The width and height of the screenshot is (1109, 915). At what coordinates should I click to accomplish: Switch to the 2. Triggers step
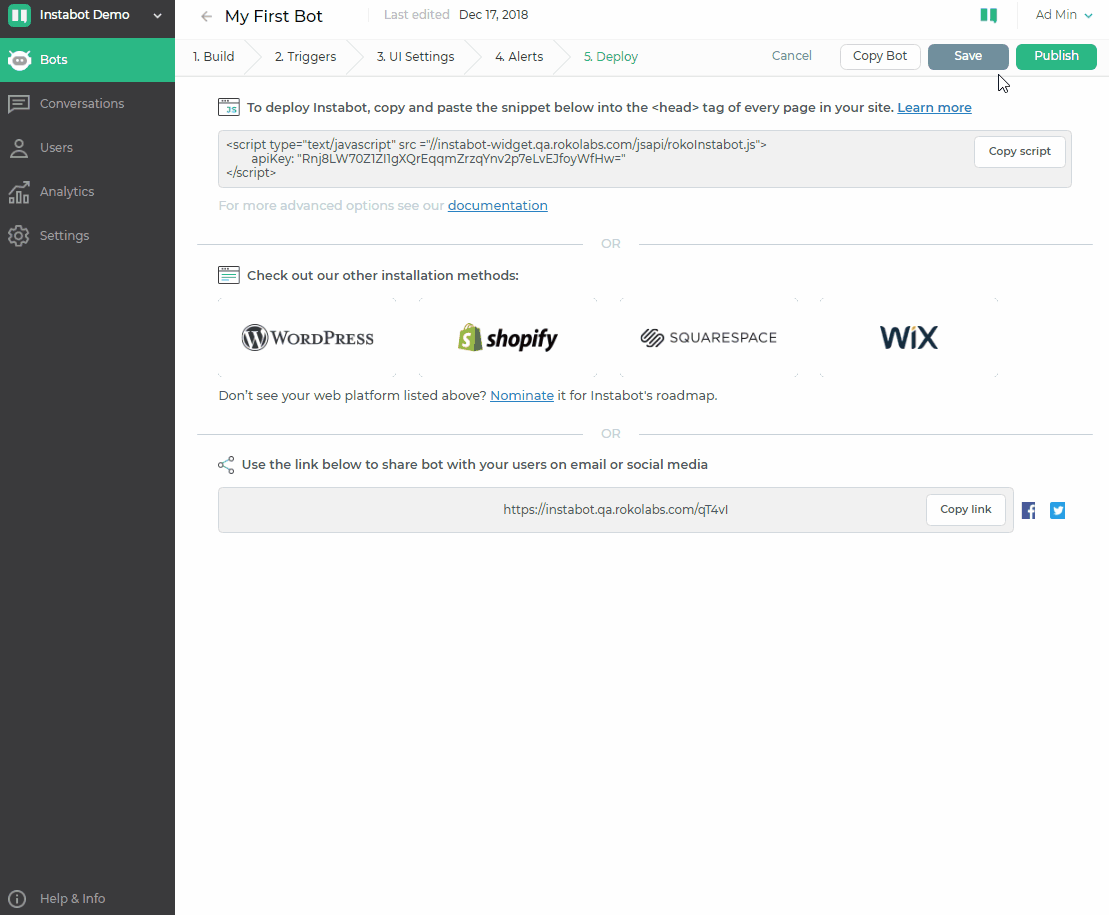[306, 57]
